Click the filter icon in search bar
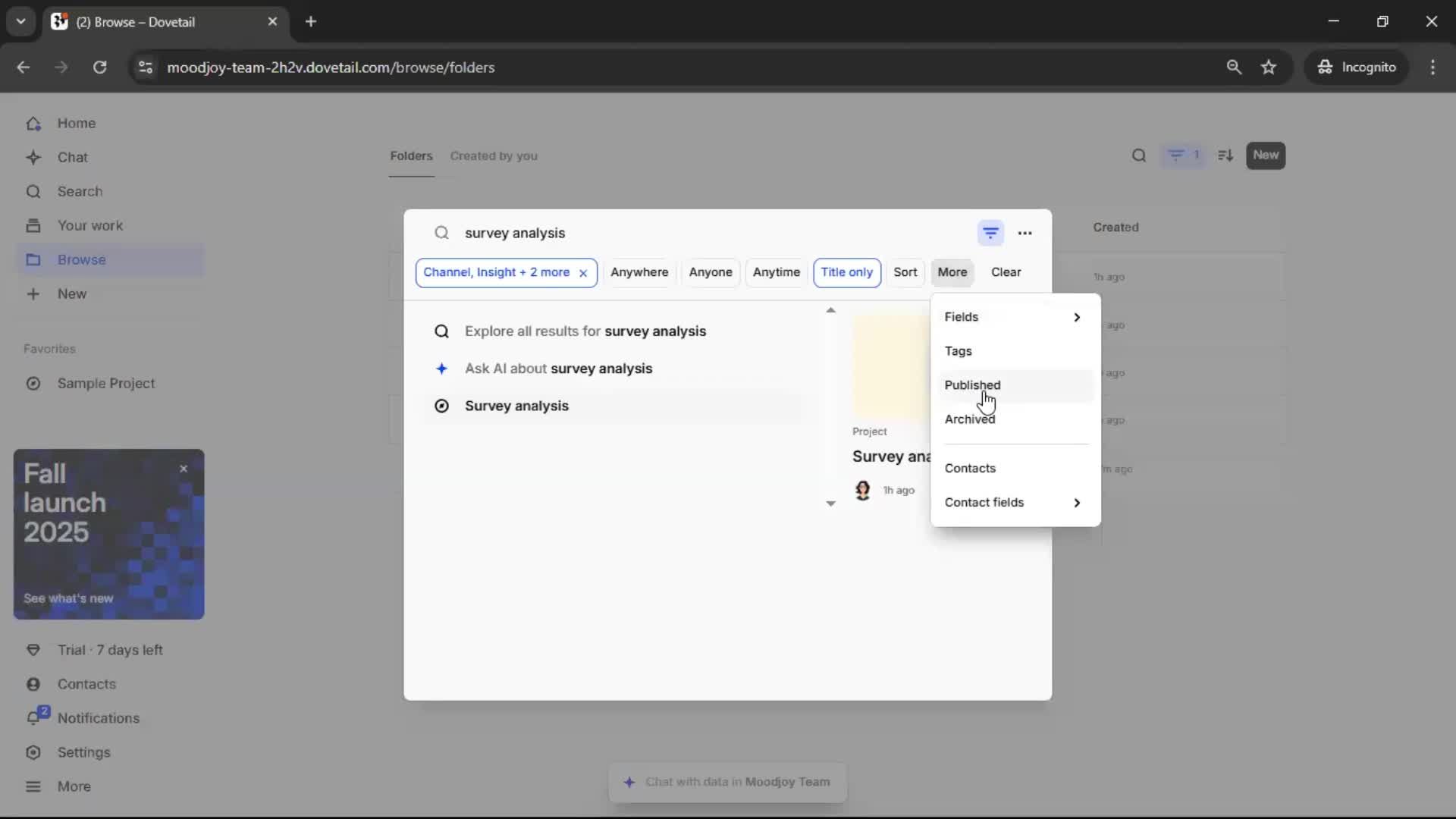This screenshot has height=819, width=1456. pyautogui.click(x=990, y=233)
